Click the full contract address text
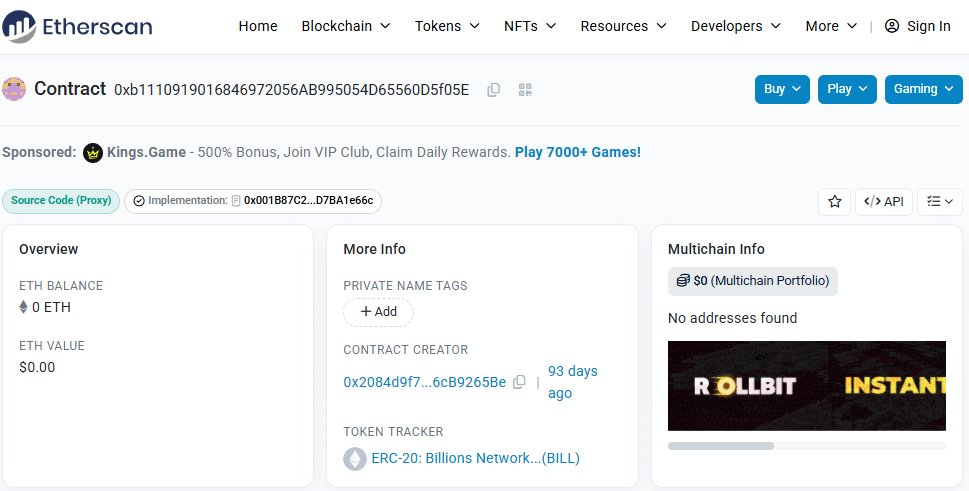Image resolution: width=969 pixels, height=491 pixels. coord(292,90)
